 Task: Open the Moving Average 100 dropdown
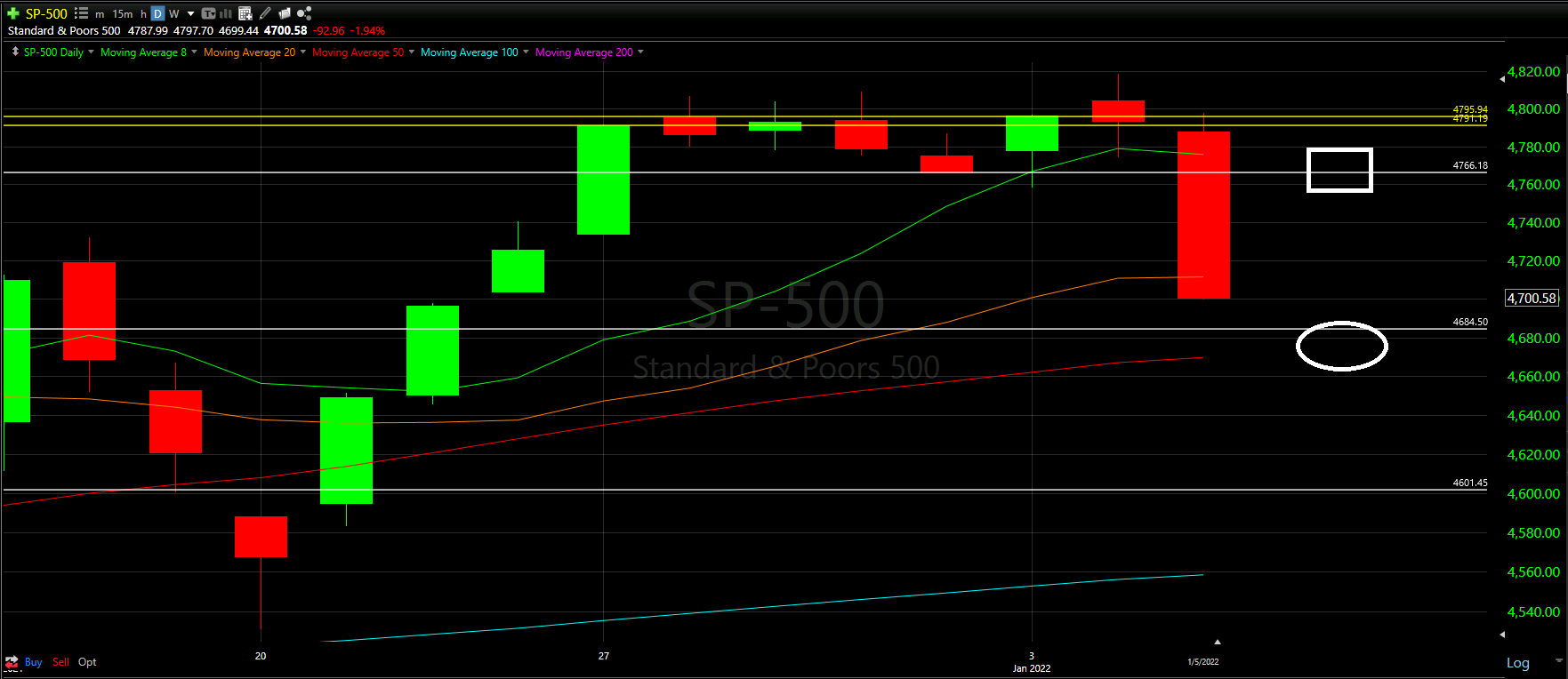[526, 52]
